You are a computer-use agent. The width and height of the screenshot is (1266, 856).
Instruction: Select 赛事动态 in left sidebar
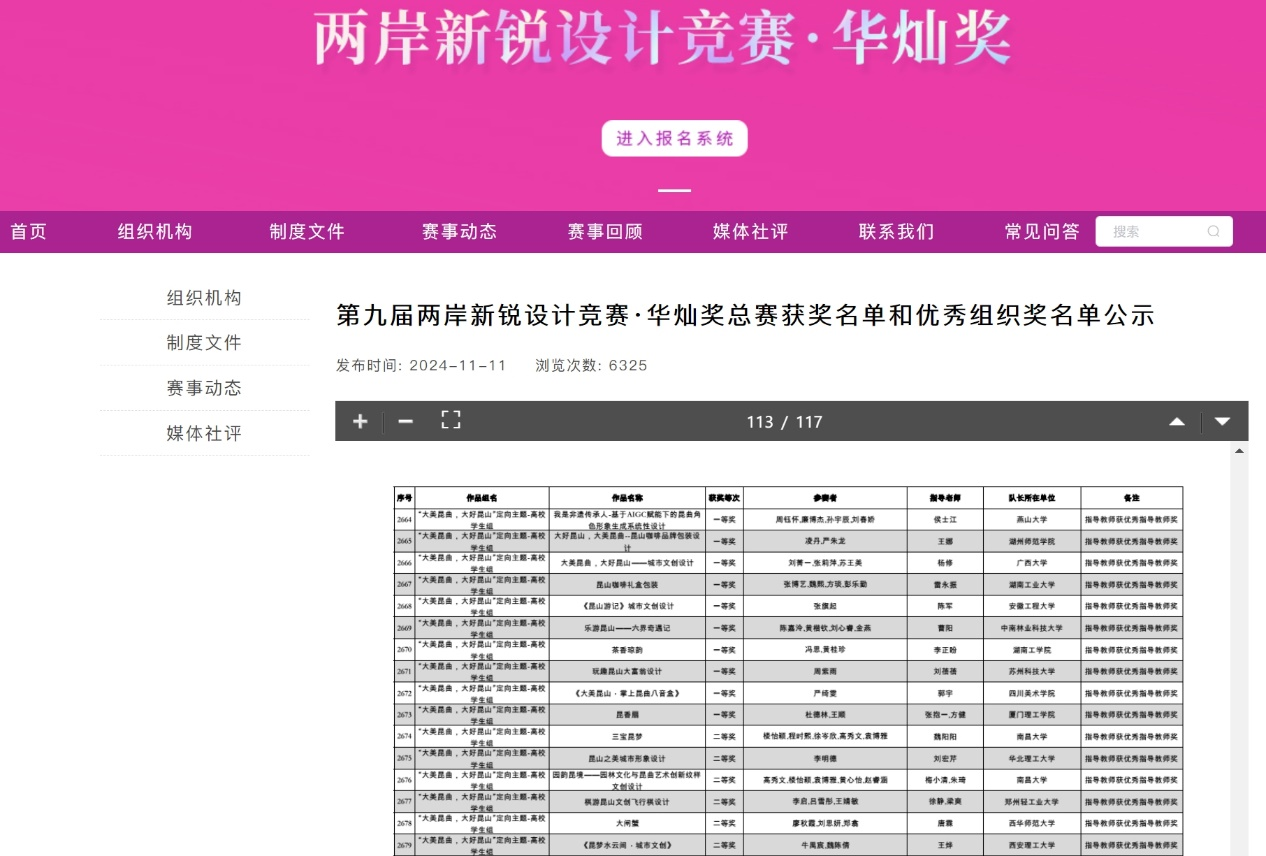pyautogui.click(x=204, y=388)
